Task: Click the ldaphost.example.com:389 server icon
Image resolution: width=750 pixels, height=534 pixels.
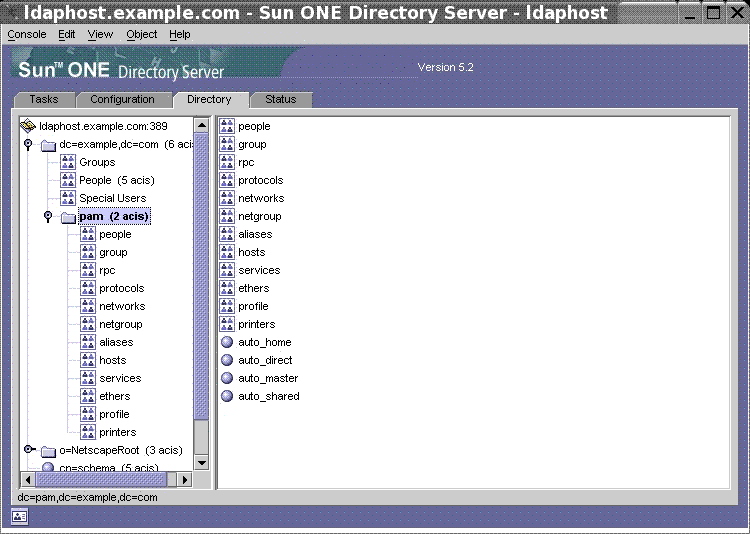Action: (x=28, y=126)
